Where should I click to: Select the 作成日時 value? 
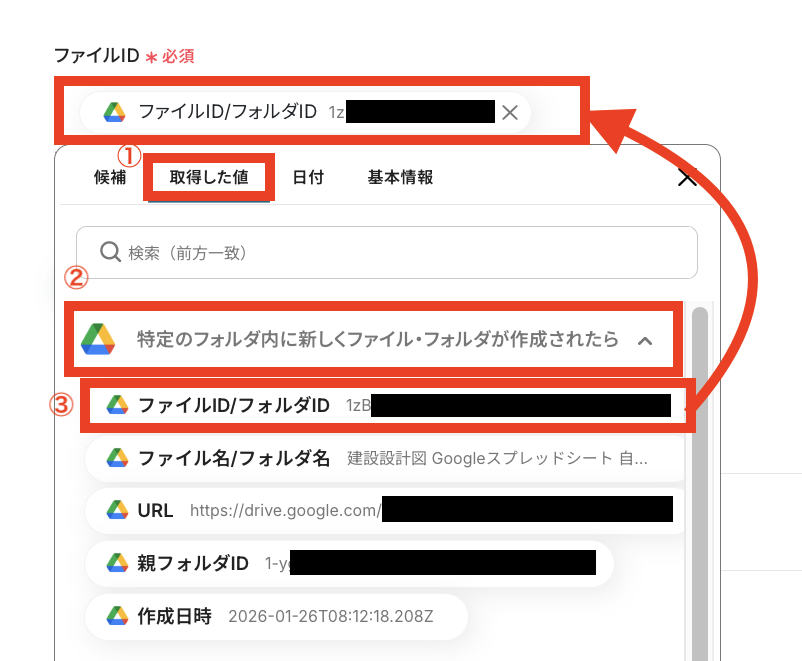pos(276,616)
